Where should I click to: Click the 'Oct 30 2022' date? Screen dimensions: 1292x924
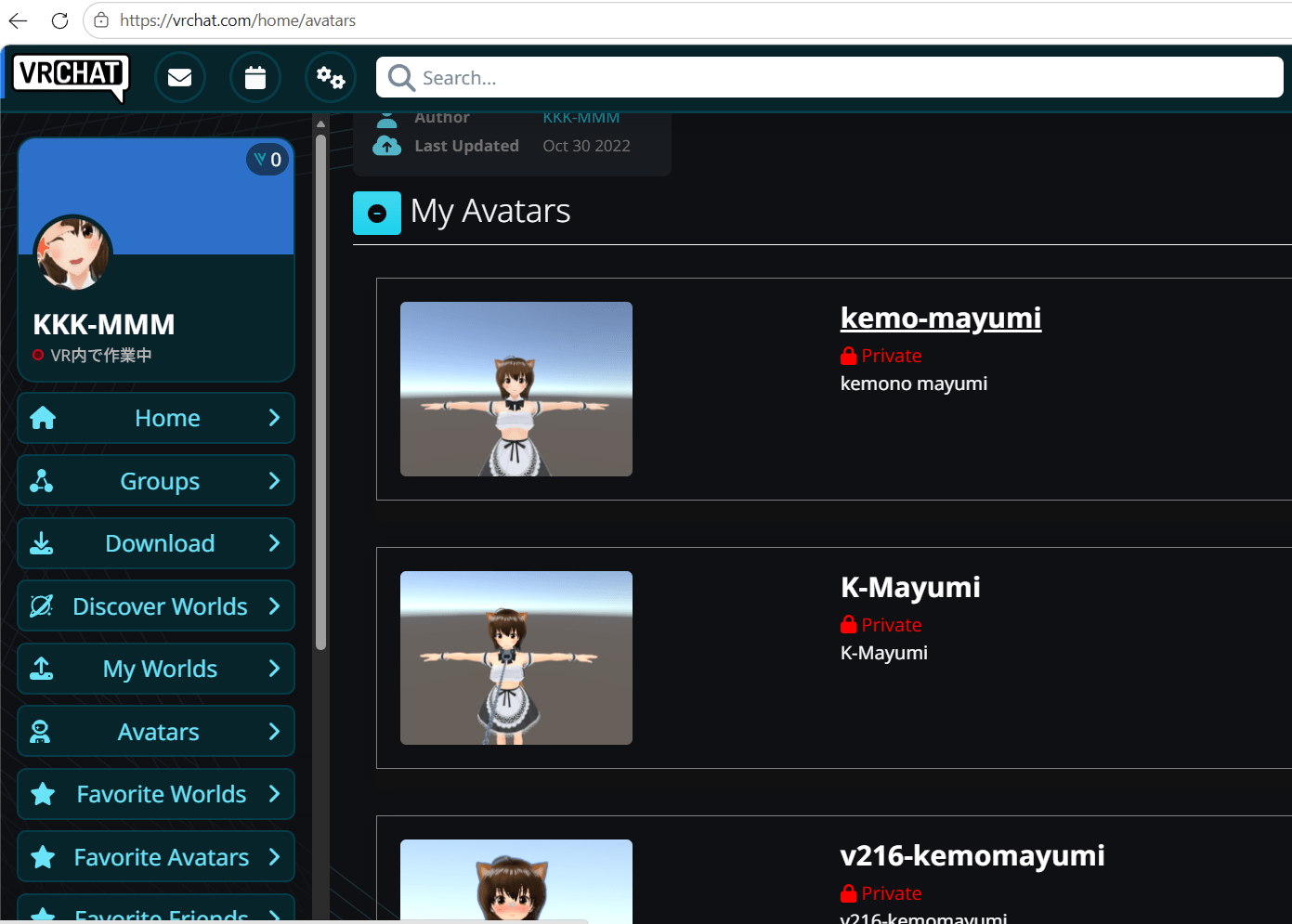(587, 146)
